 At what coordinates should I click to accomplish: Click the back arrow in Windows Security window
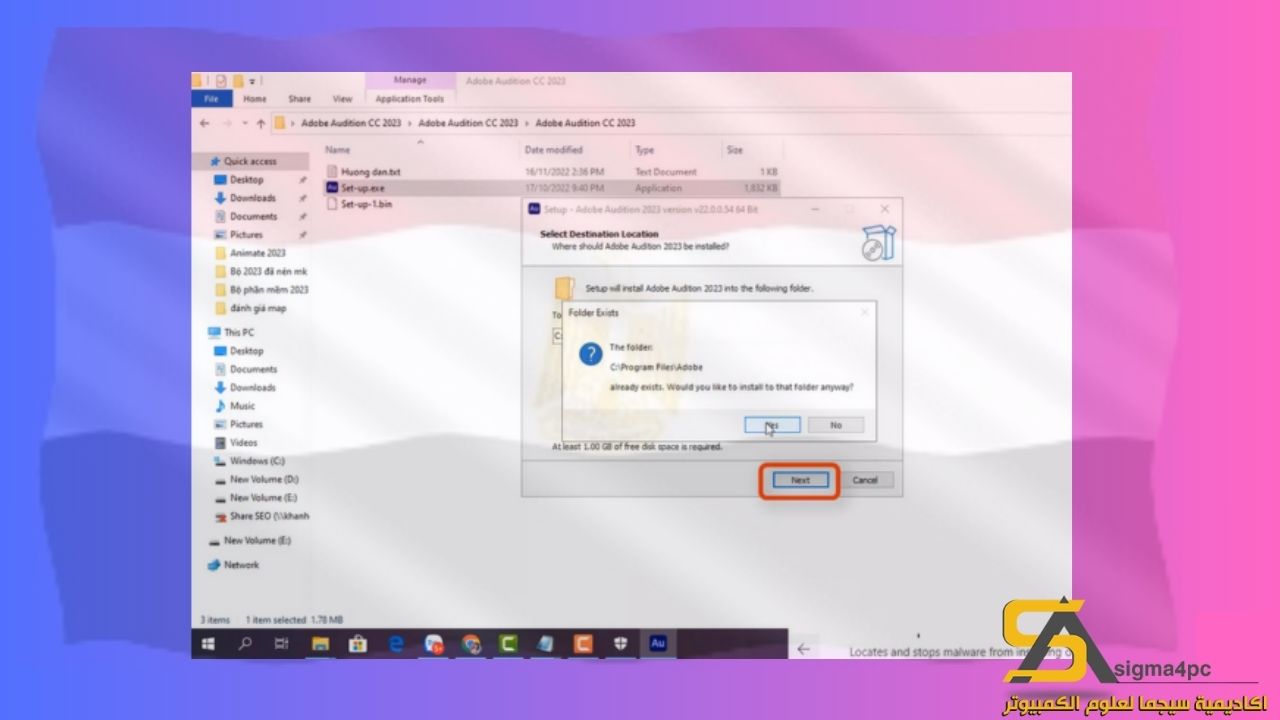tap(803, 649)
